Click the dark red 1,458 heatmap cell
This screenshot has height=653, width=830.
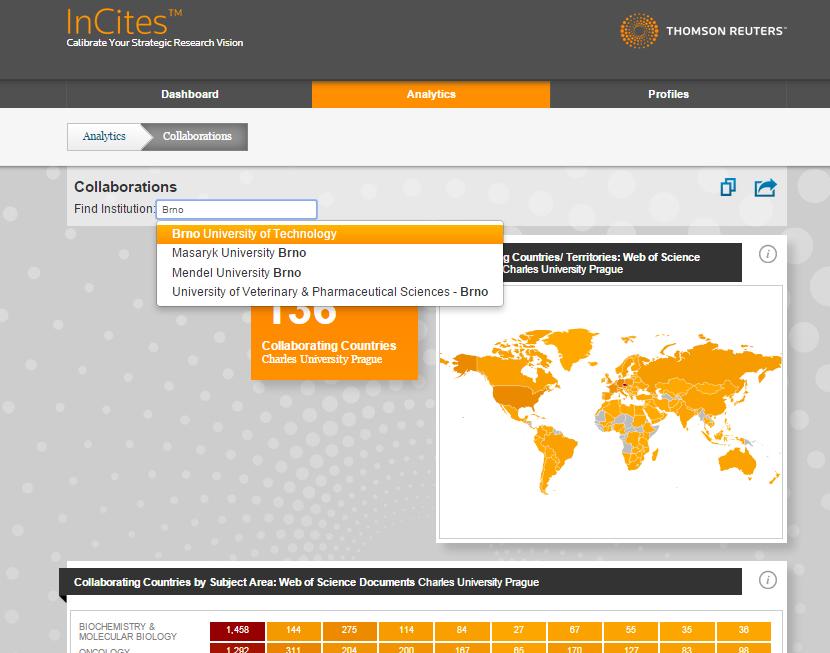tap(237, 630)
